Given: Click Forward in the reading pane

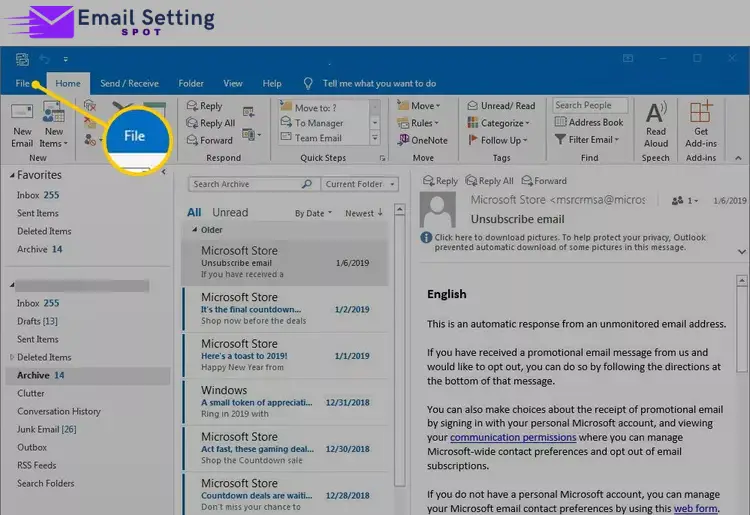Looking at the screenshot, I should tap(544, 181).
